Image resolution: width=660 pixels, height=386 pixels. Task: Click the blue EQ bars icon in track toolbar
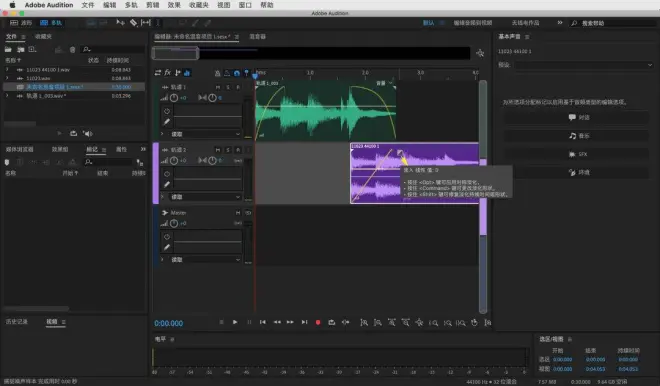[x=187, y=73]
